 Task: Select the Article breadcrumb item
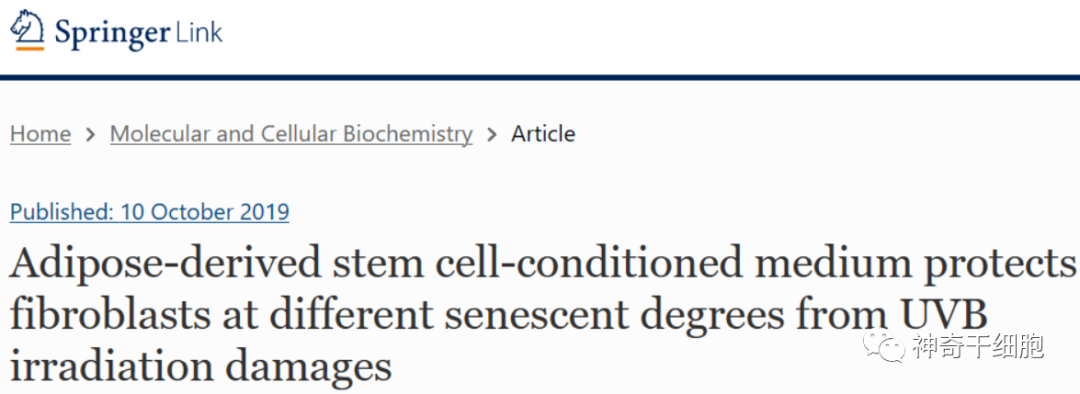click(x=543, y=134)
